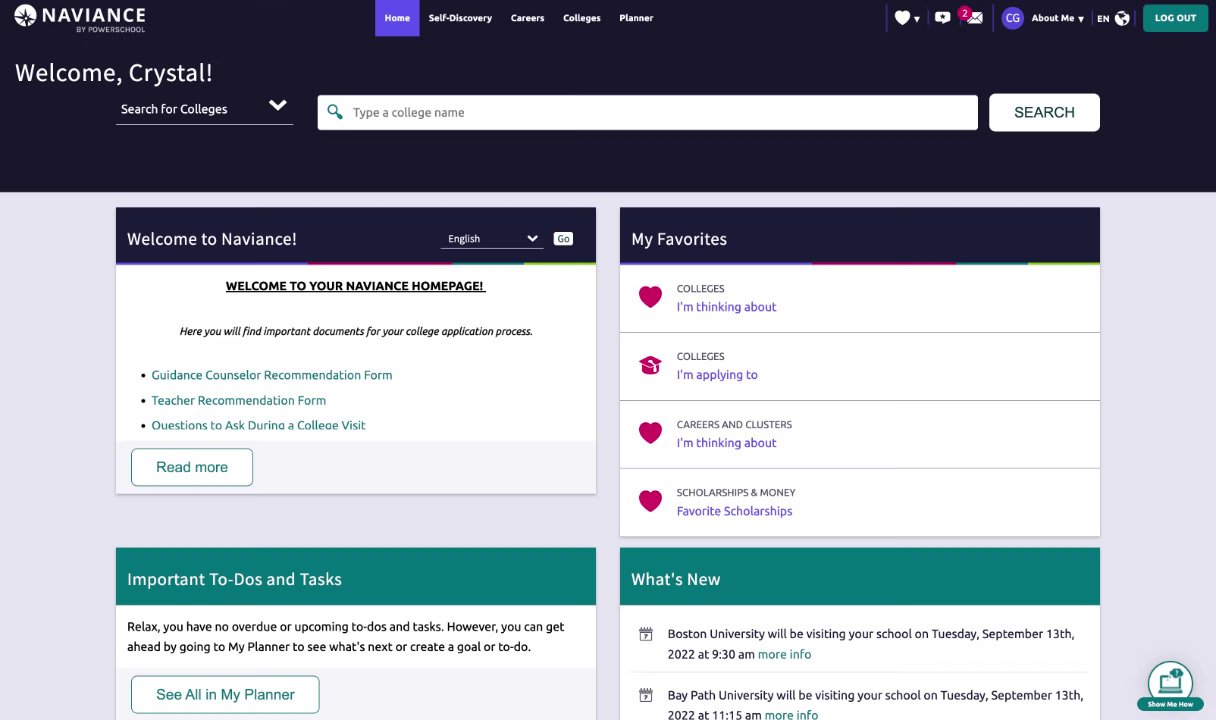Open Teacher Recommendation Form link
This screenshot has height=720, width=1216.
[x=239, y=400]
